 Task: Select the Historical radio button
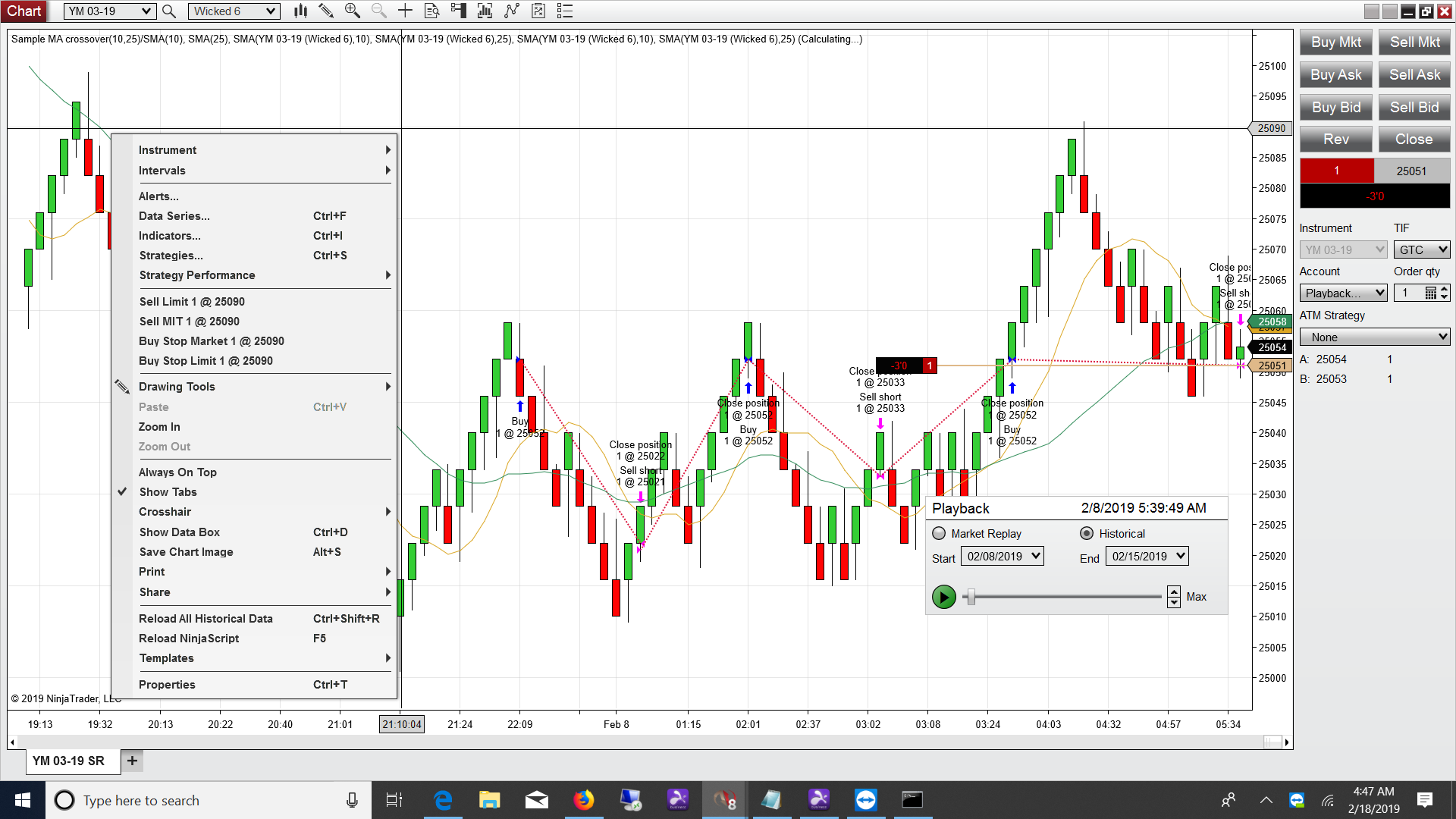[x=1087, y=533]
